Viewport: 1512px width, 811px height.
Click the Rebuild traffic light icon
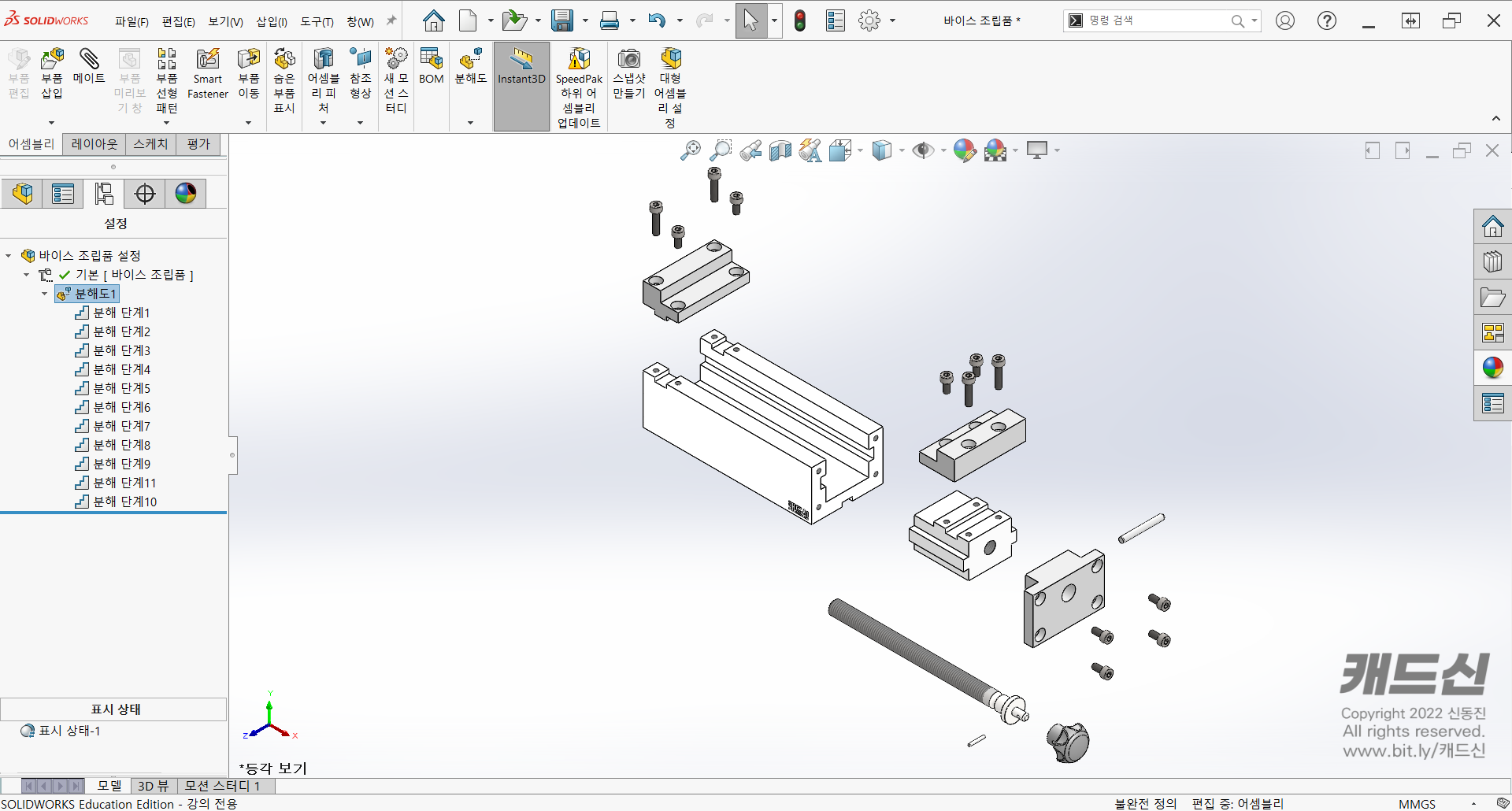(800, 20)
